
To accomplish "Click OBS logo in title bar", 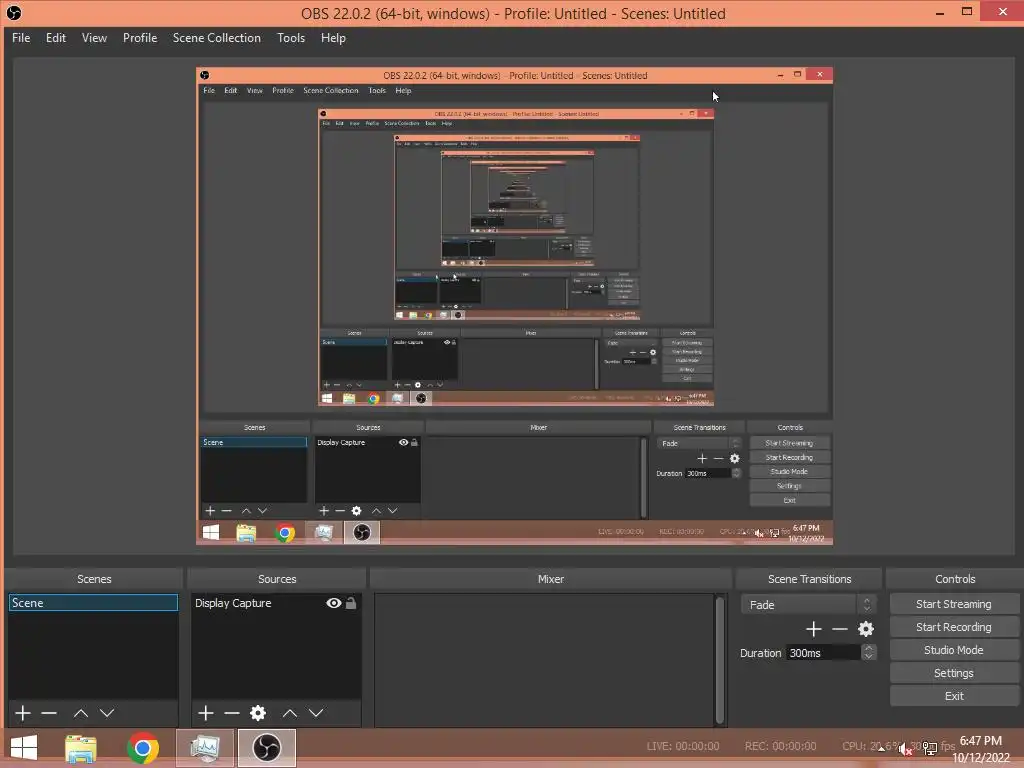I will [14, 12].
